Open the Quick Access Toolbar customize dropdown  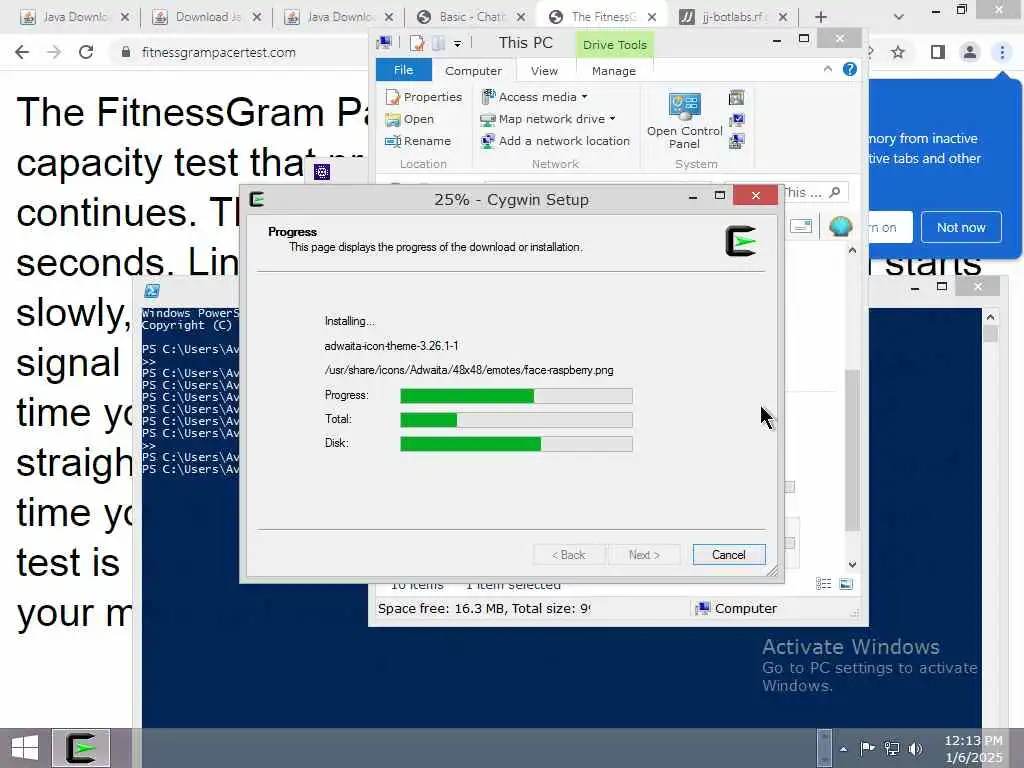[x=457, y=44]
